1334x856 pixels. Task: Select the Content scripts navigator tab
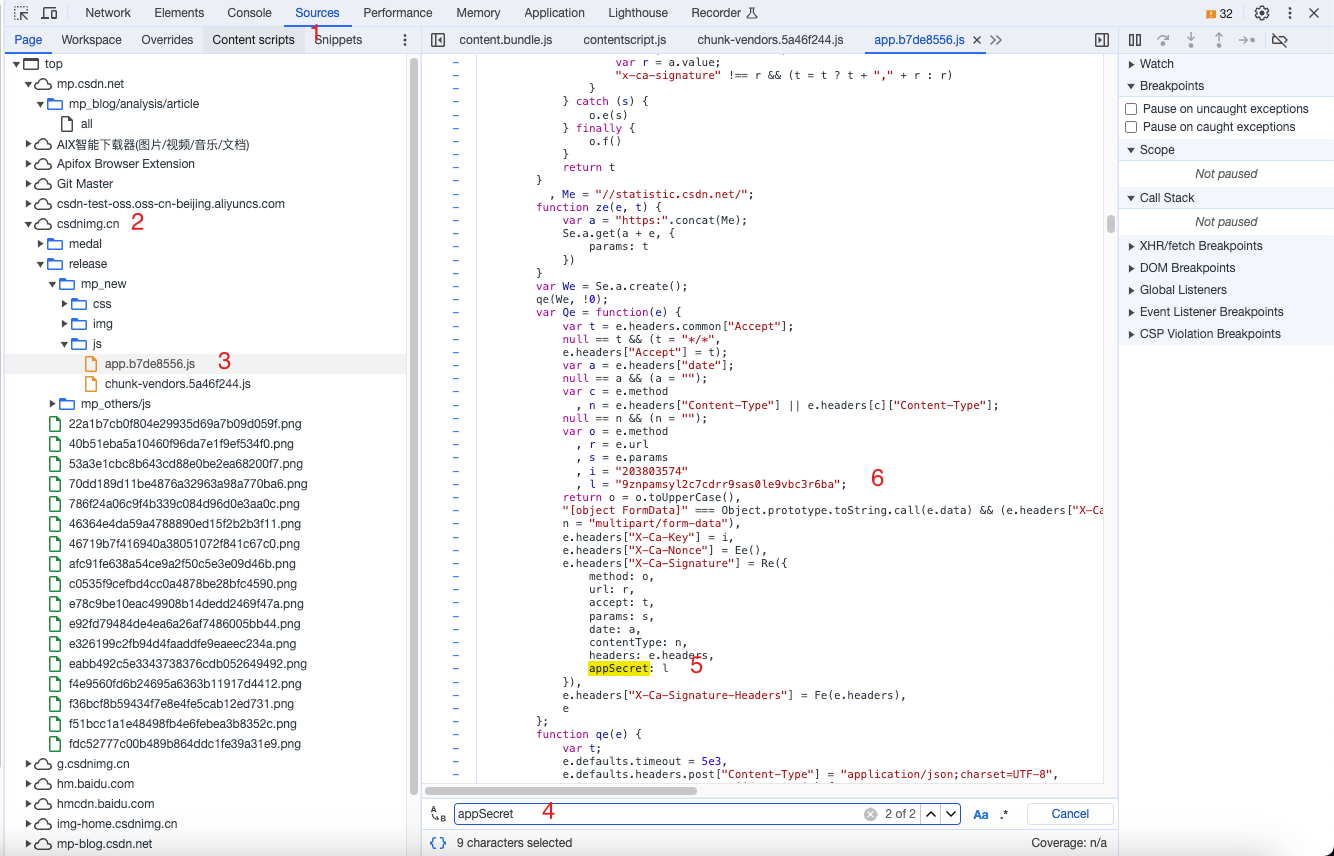(x=254, y=40)
